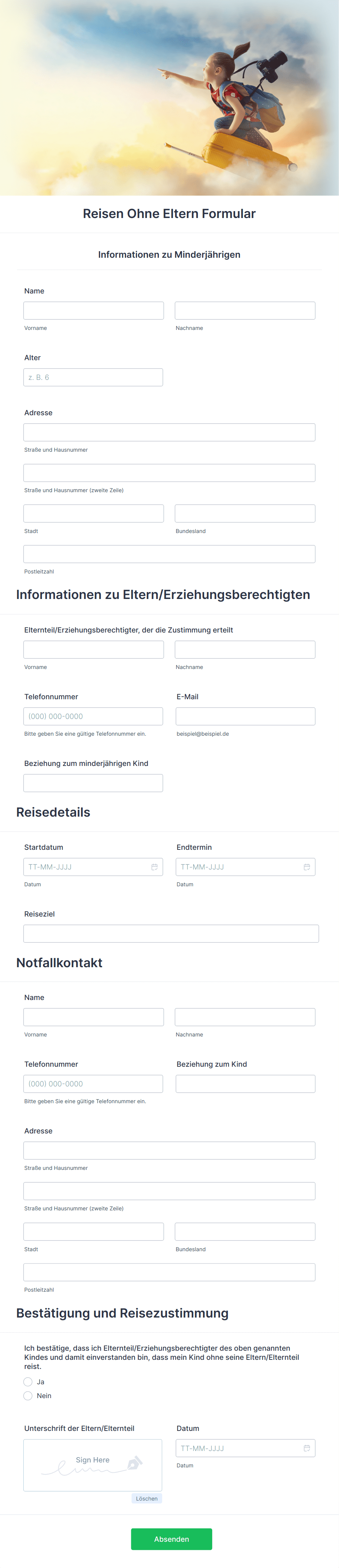Select the Nein radio button
The height and width of the screenshot is (1568, 339).
pyautogui.click(x=28, y=1396)
